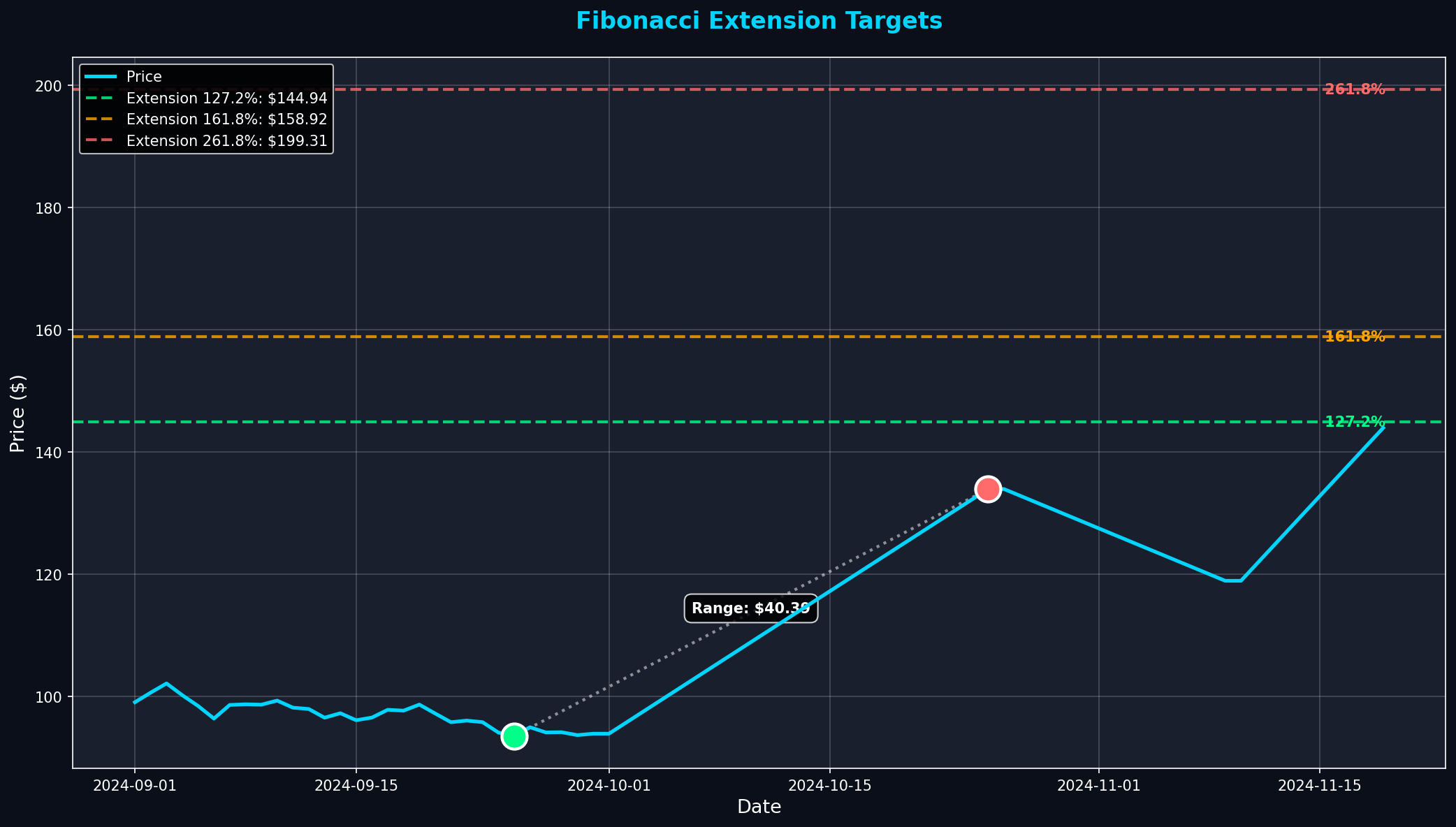
Task: Click the orange dashed legend sample for 161.8% extension
Action: (x=100, y=119)
